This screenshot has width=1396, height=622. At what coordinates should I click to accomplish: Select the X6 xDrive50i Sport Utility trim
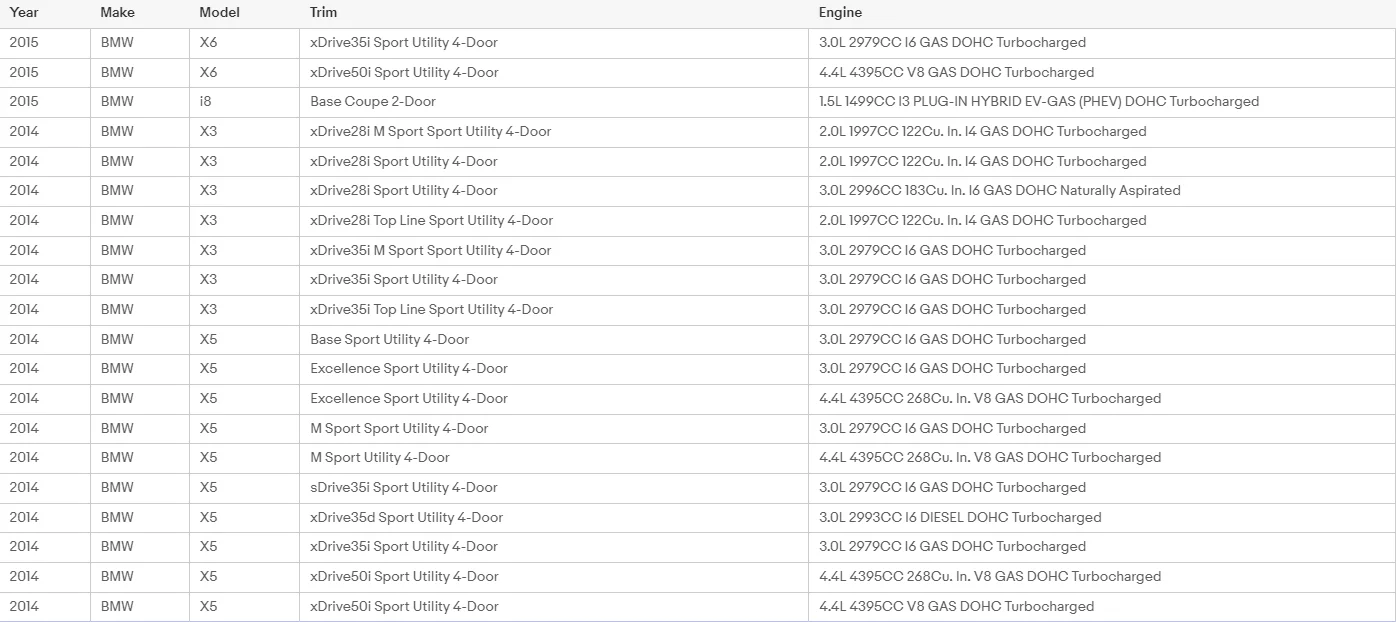pos(404,72)
